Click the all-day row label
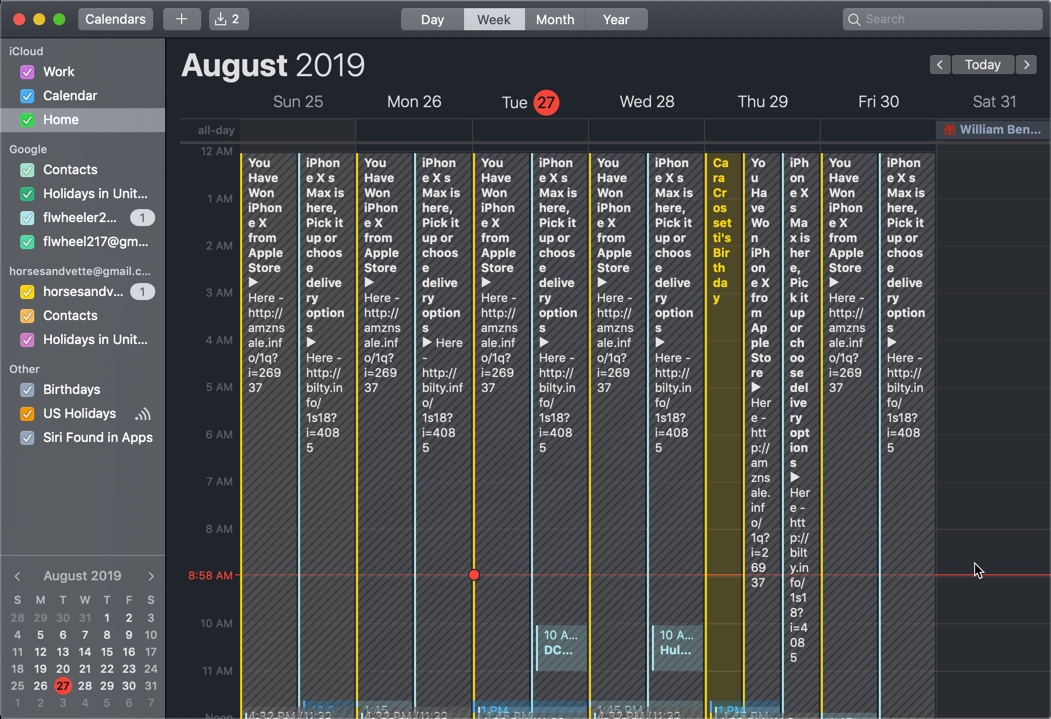Image resolution: width=1051 pixels, height=719 pixels. coord(216,131)
